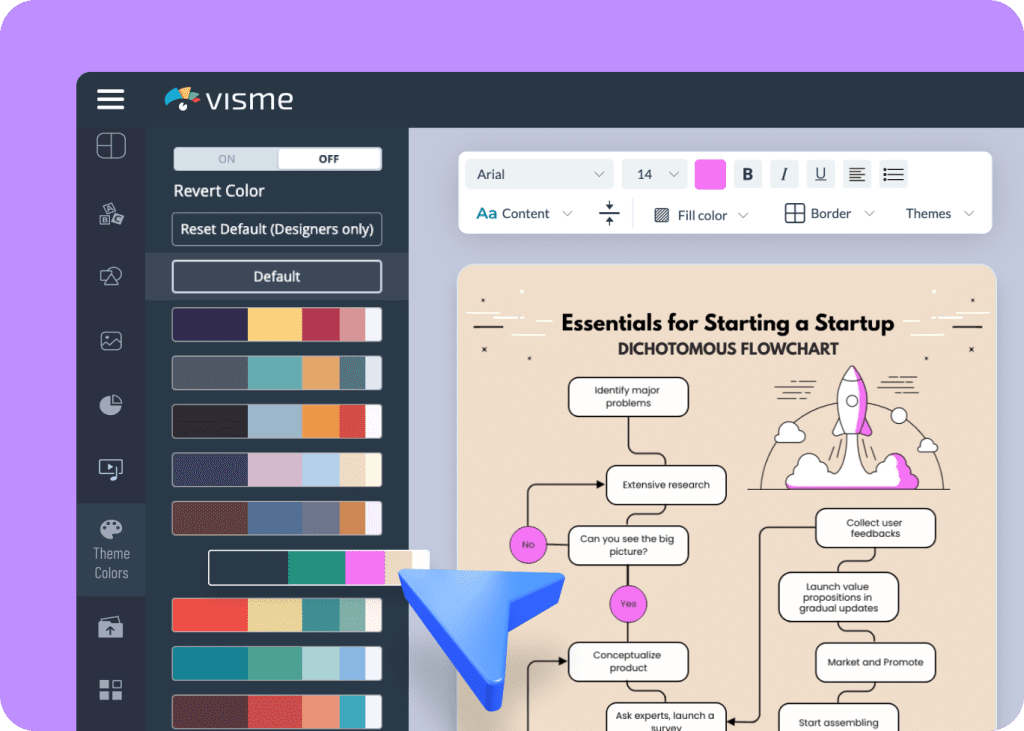Viewport: 1024px width, 731px height.
Task: Open the Photos panel in the sidebar
Action: pyautogui.click(x=111, y=340)
